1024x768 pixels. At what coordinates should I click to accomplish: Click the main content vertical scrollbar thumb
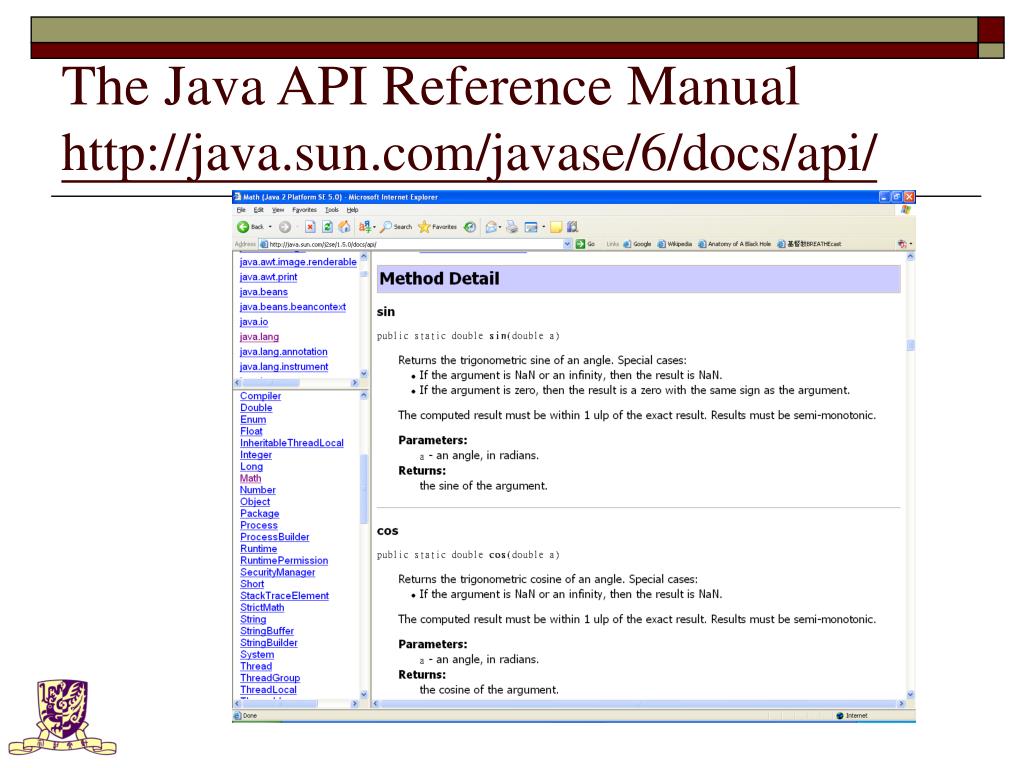coord(910,345)
